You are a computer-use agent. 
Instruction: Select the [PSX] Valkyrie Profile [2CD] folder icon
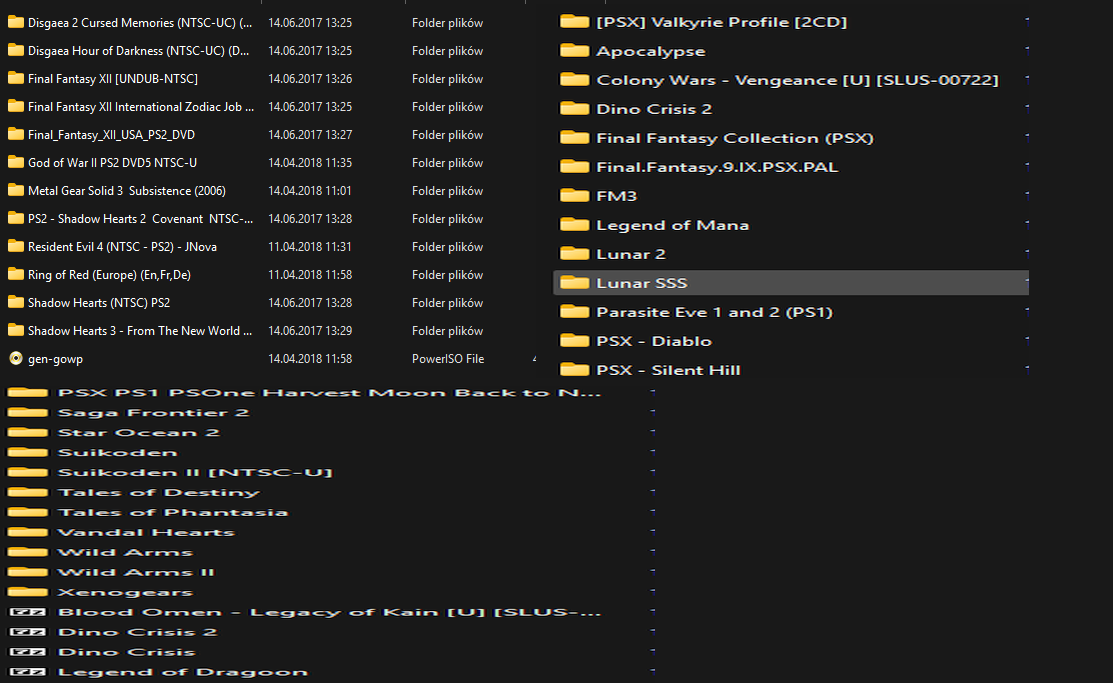574,22
